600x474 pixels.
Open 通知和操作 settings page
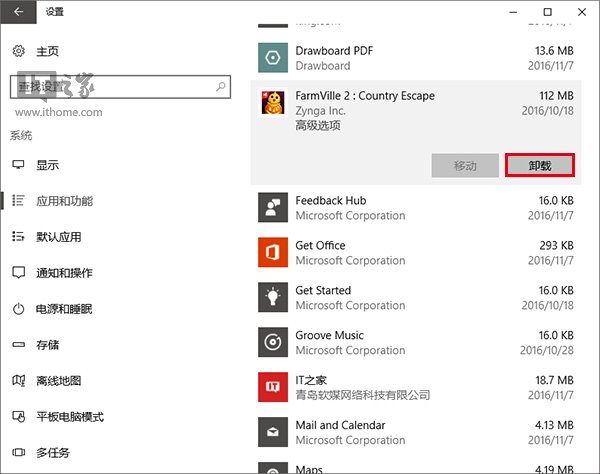[x=64, y=273]
